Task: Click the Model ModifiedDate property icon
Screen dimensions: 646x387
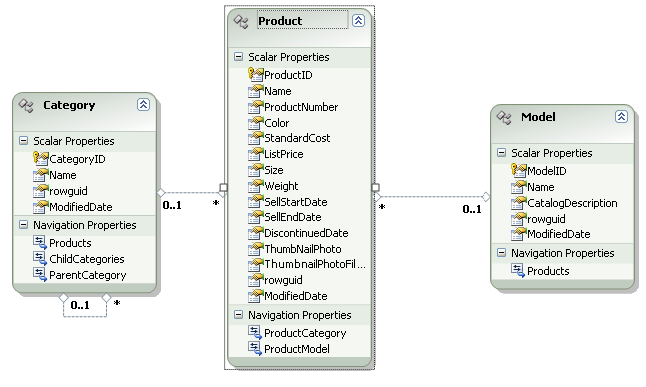Action: [x=518, y=234]
